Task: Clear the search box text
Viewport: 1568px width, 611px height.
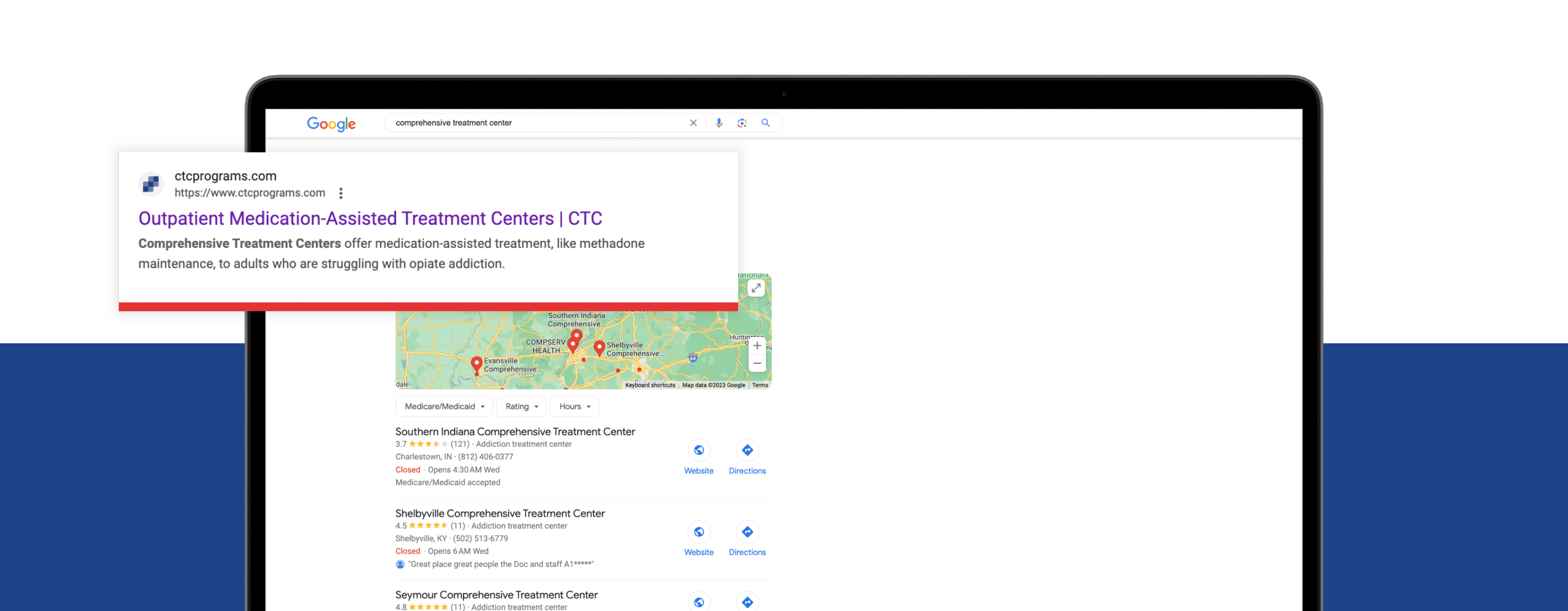Action: (x=693, y=123)
